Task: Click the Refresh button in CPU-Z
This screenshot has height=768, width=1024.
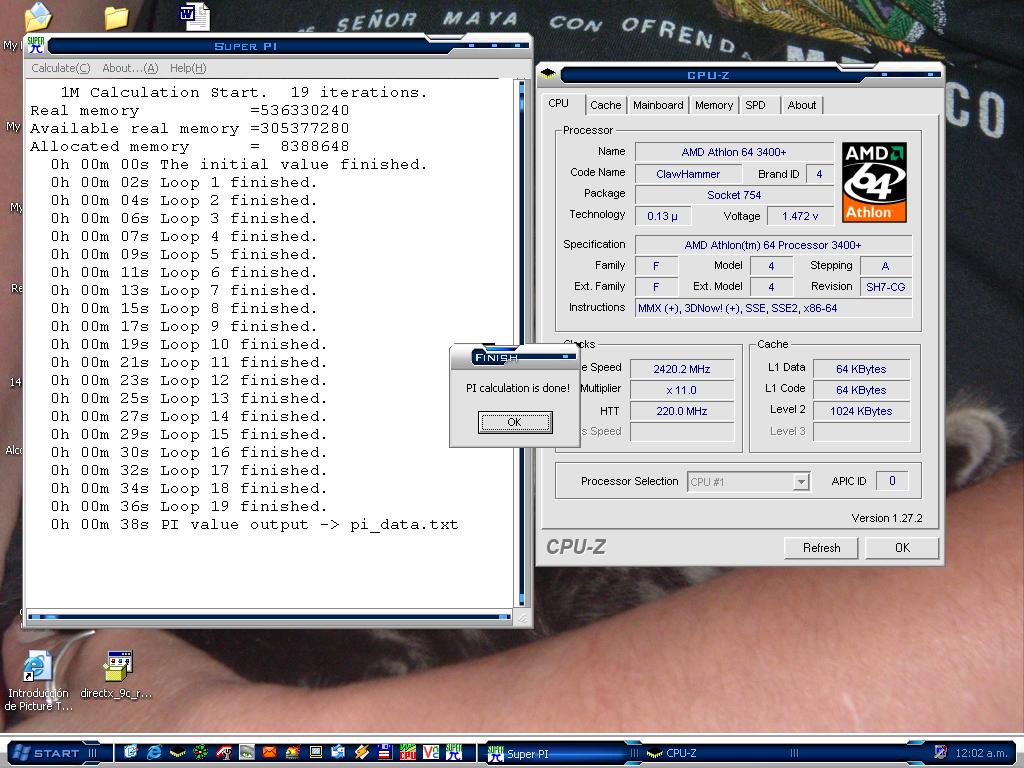Action: pyautogui.click(x=822, y=548)
